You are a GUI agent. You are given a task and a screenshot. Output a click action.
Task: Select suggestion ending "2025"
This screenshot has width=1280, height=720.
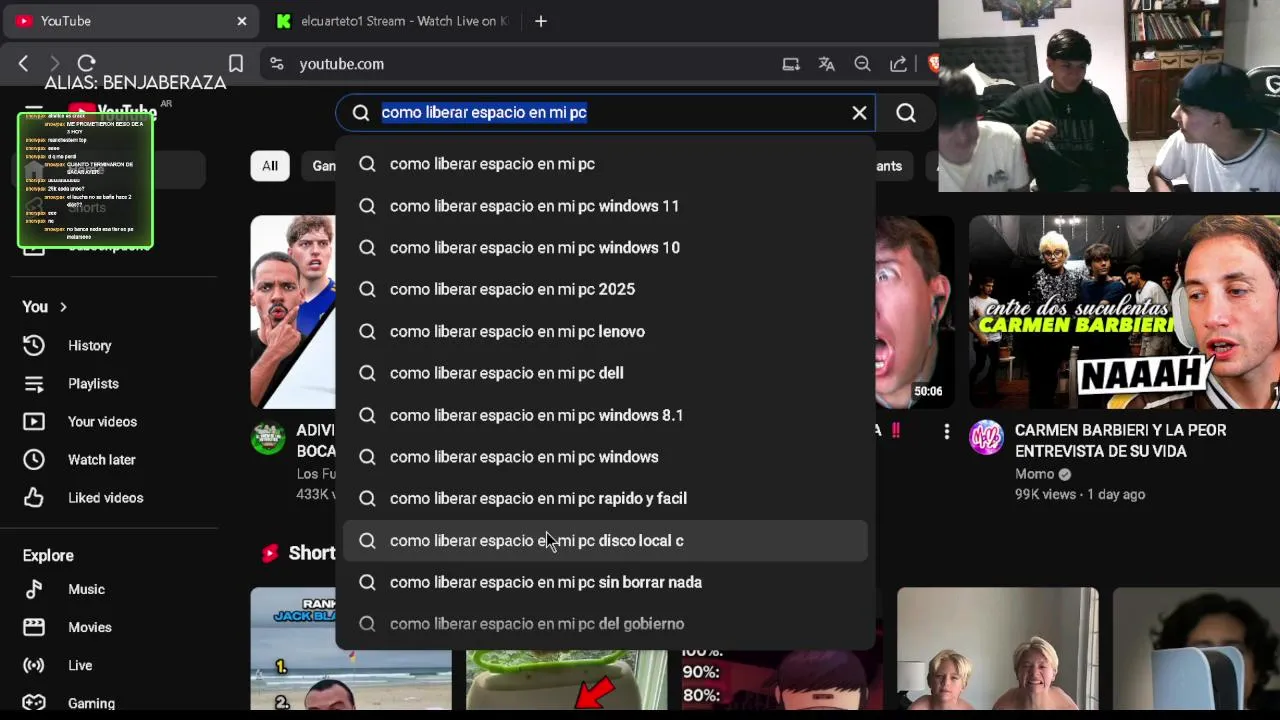(605, 289)
